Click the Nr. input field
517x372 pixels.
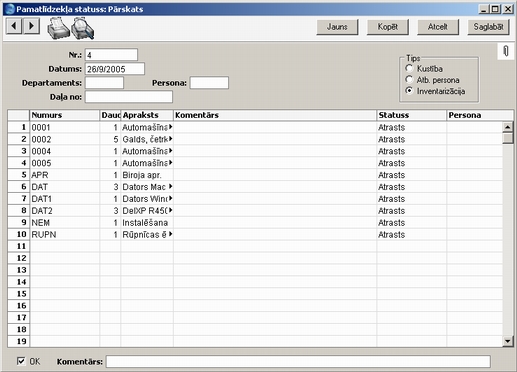tap(111, 55)
